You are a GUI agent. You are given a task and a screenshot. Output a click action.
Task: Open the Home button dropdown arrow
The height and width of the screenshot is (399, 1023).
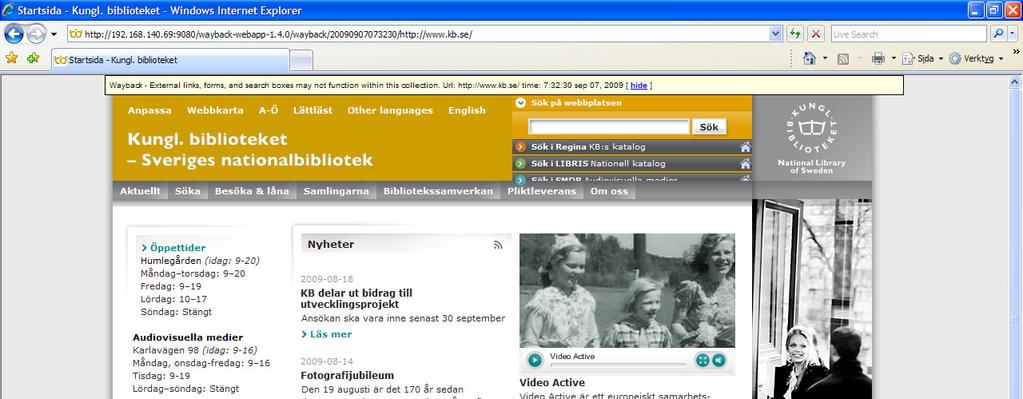[825, 59]
